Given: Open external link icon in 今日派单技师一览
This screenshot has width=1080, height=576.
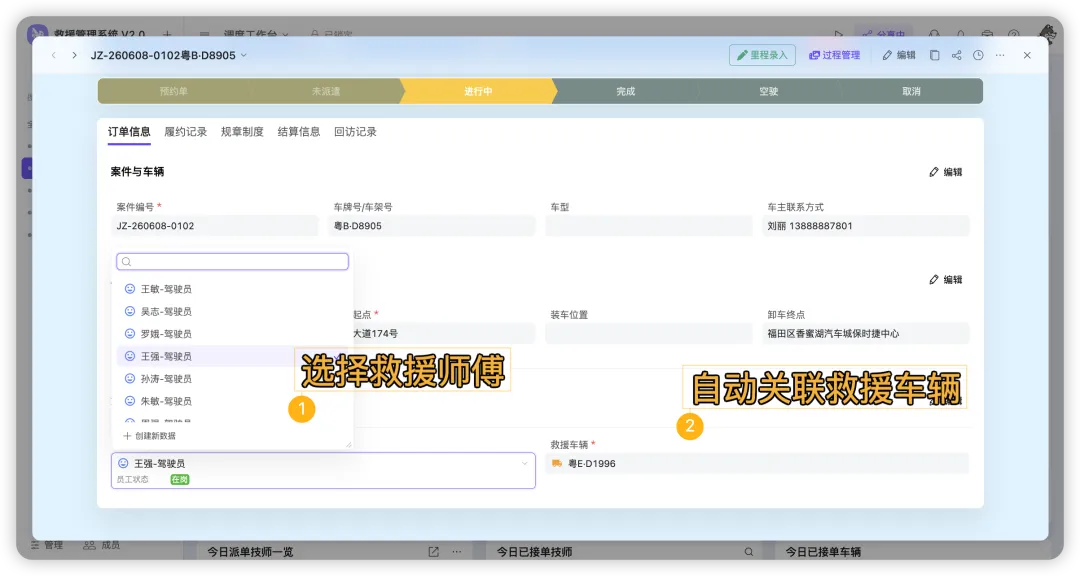Looking at the screenshot, I should pyautogui.click(x=433, y=552).
